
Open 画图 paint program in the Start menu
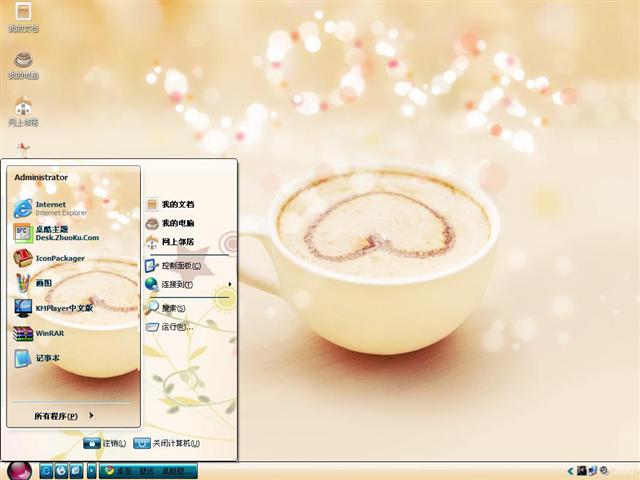click(33, 283)
